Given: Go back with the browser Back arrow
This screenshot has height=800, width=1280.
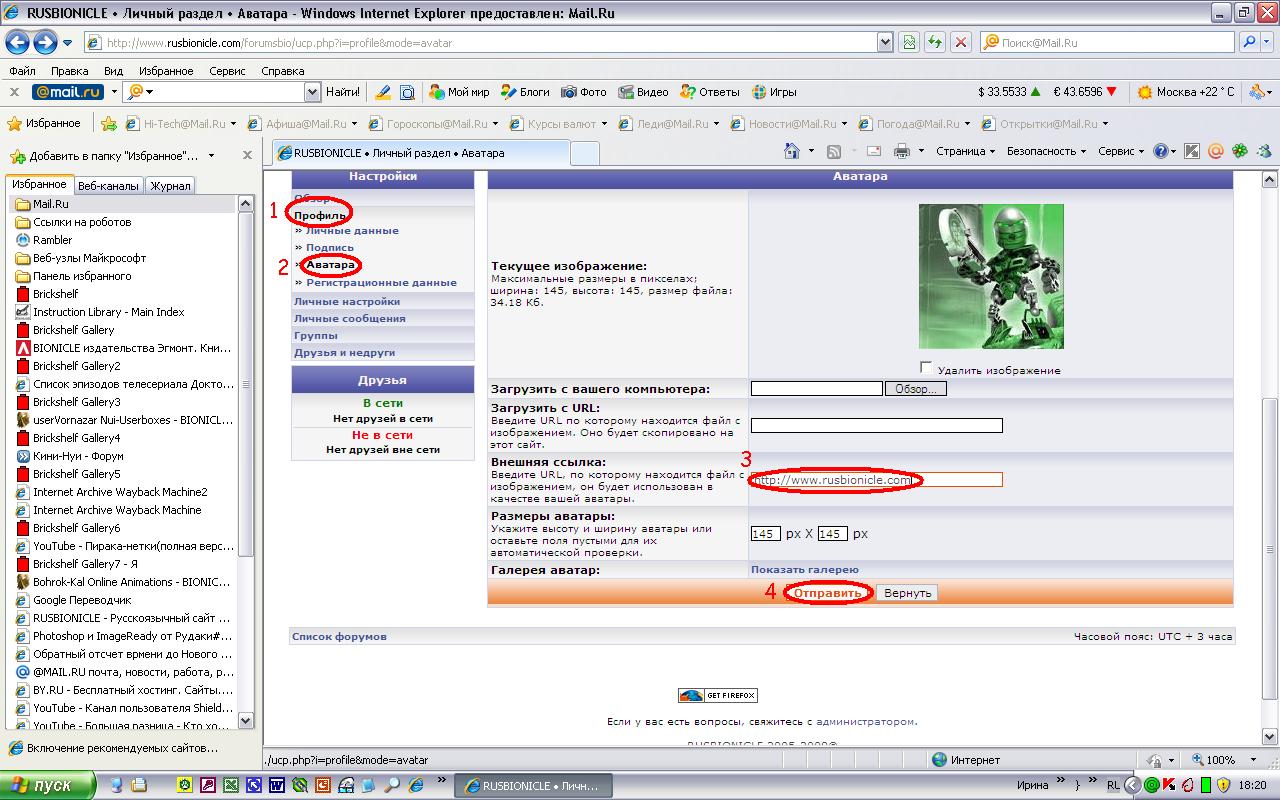Looking at the screenshot, I should [18, 43].
